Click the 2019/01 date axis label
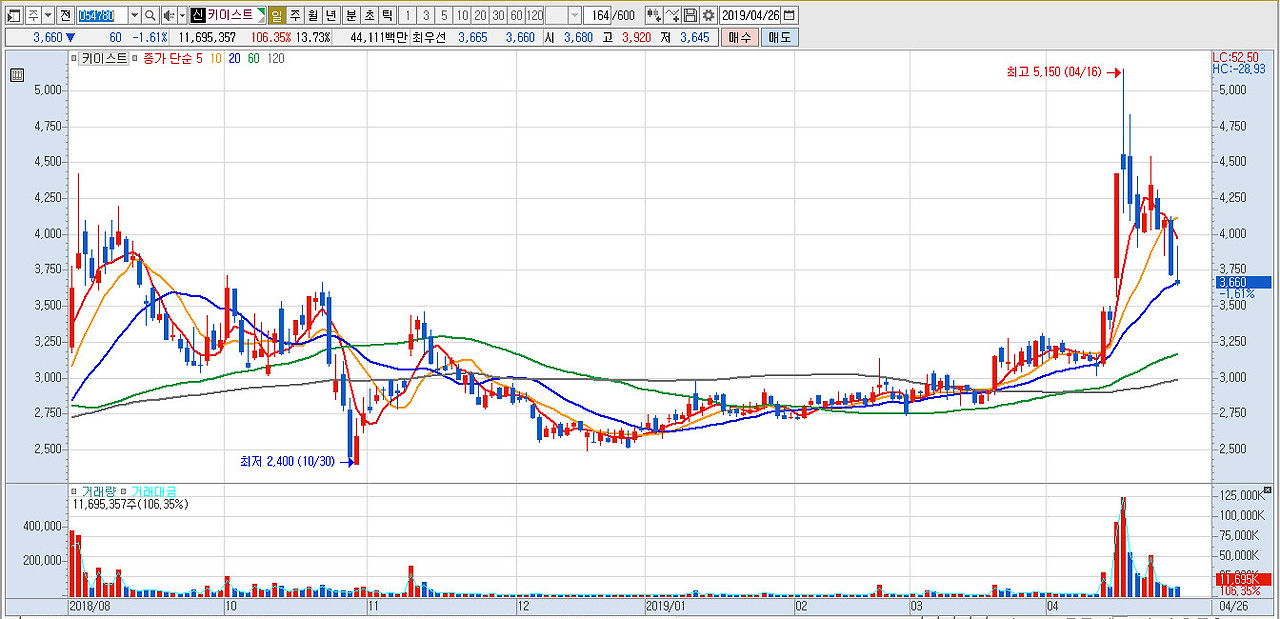Screen dimensions: 1280x619 665,606
